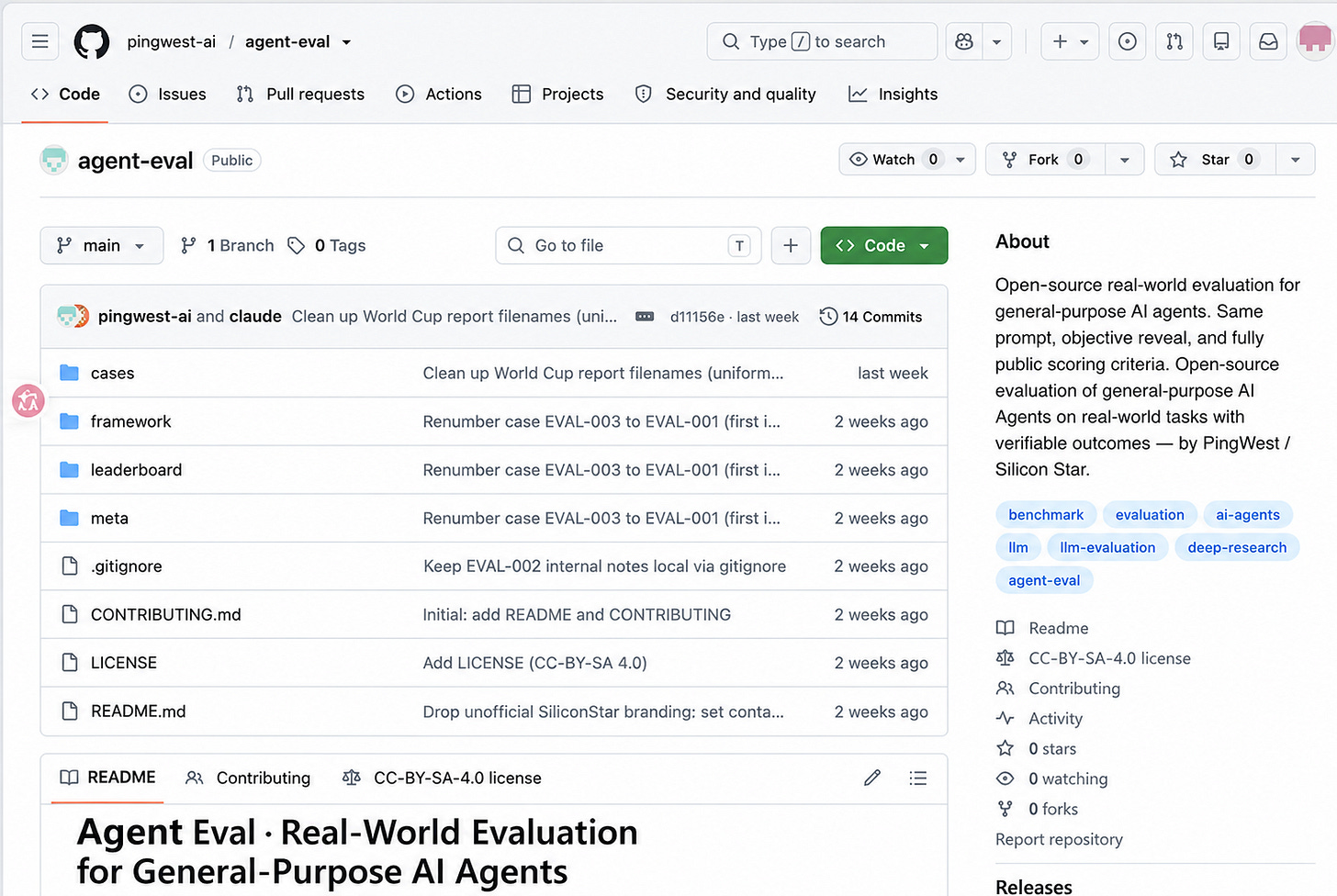Open the Copilot chat icon

click(x=964, y=41)
